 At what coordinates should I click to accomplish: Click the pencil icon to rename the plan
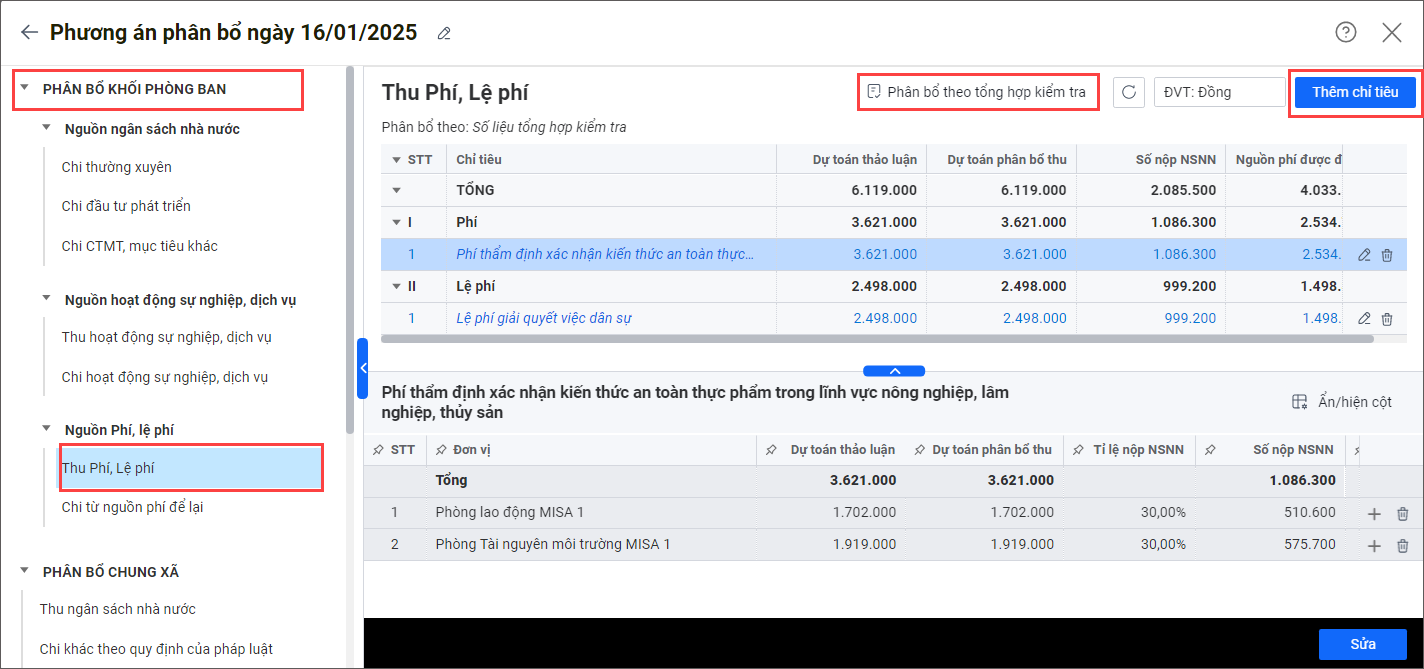tap(444, 34)
